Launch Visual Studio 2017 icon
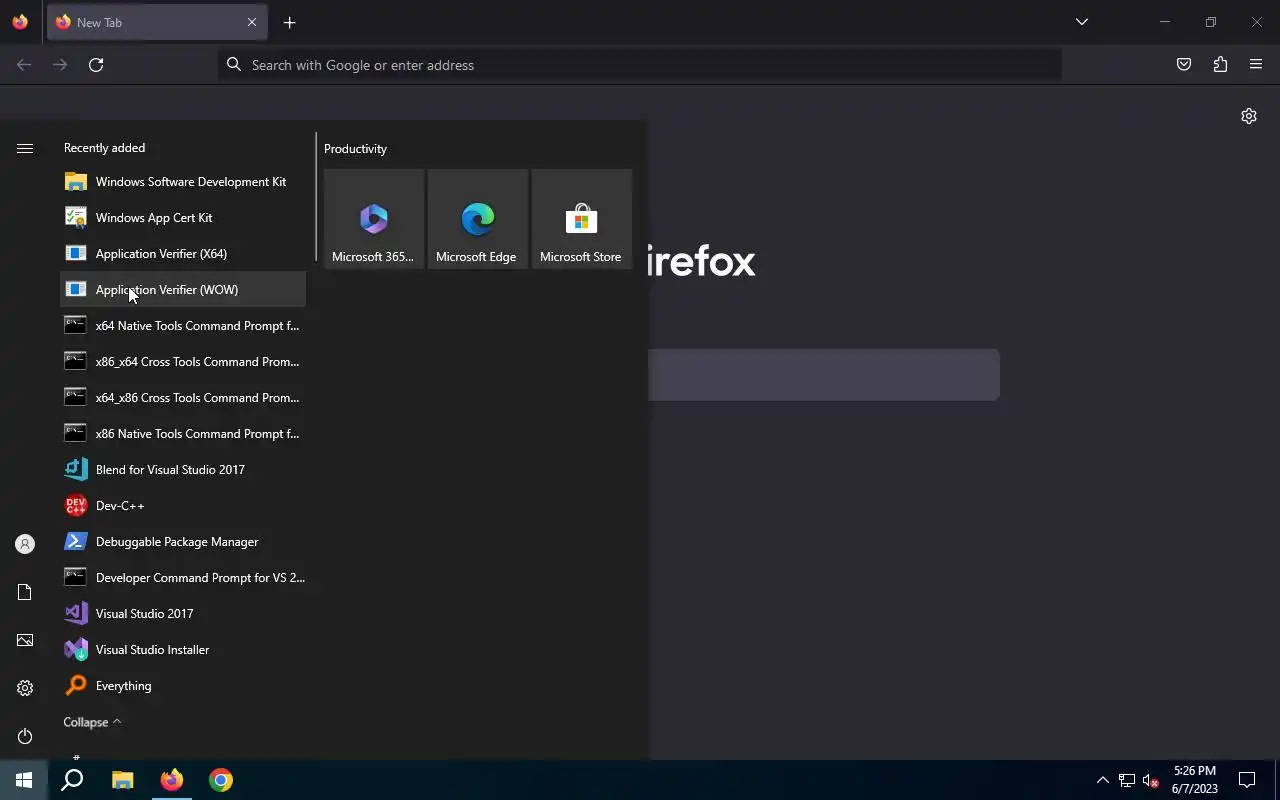The width and height of the screenshot is (1280, 800). [x=76, y=614]
